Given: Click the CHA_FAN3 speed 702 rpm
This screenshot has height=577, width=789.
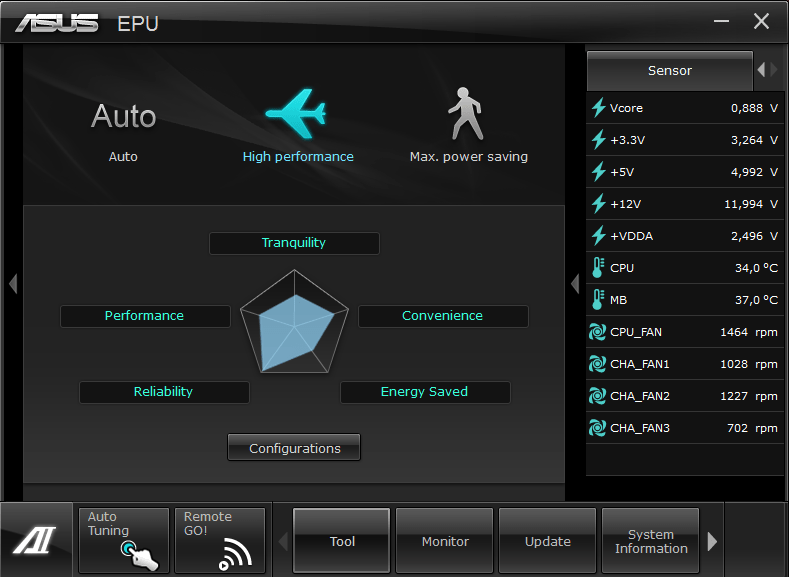Looking at the screenshot, I should (752, 428).
